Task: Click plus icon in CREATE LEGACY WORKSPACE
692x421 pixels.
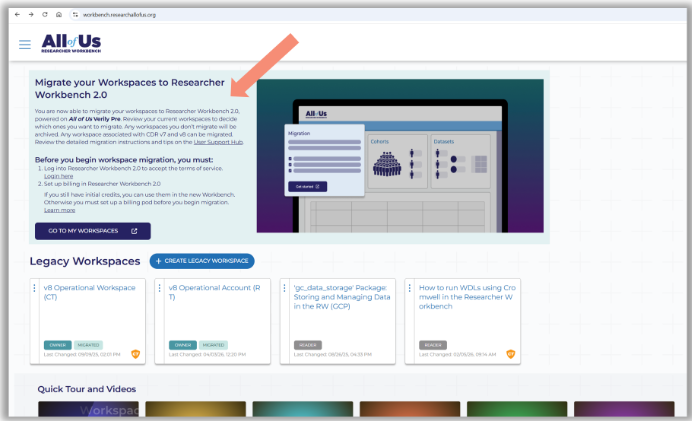Action: (158, 261)
